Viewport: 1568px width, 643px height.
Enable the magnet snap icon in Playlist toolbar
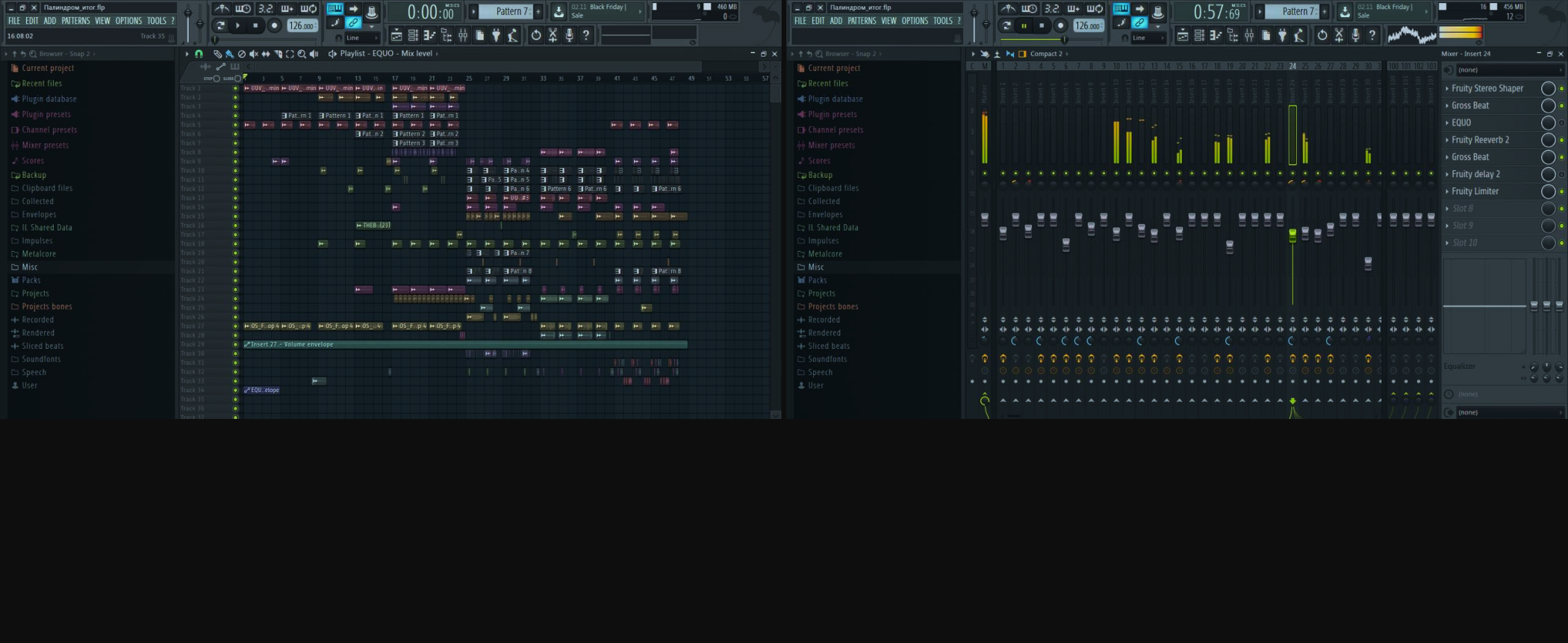pyautogui.click(x=199, y=54)
